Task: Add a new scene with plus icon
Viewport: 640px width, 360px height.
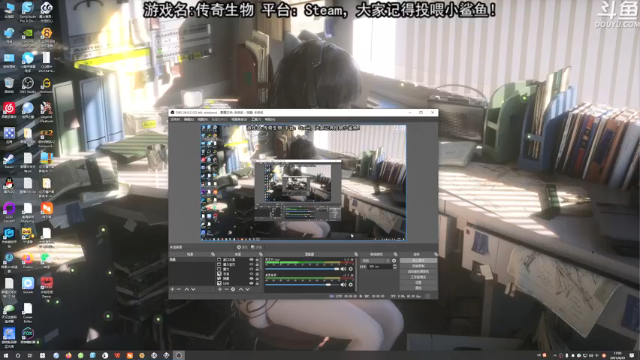Action: 172,289
